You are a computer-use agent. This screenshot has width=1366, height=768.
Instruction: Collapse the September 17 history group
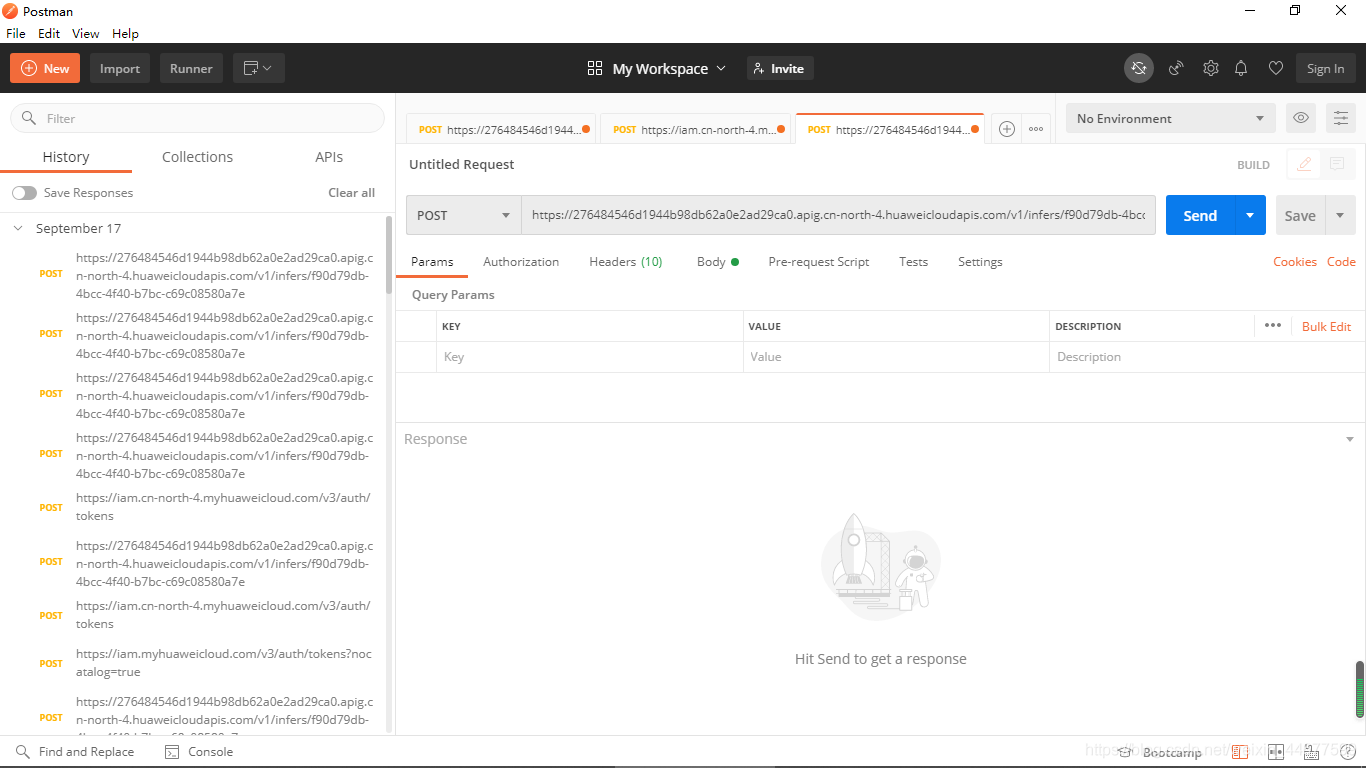[x=18, y=228]
